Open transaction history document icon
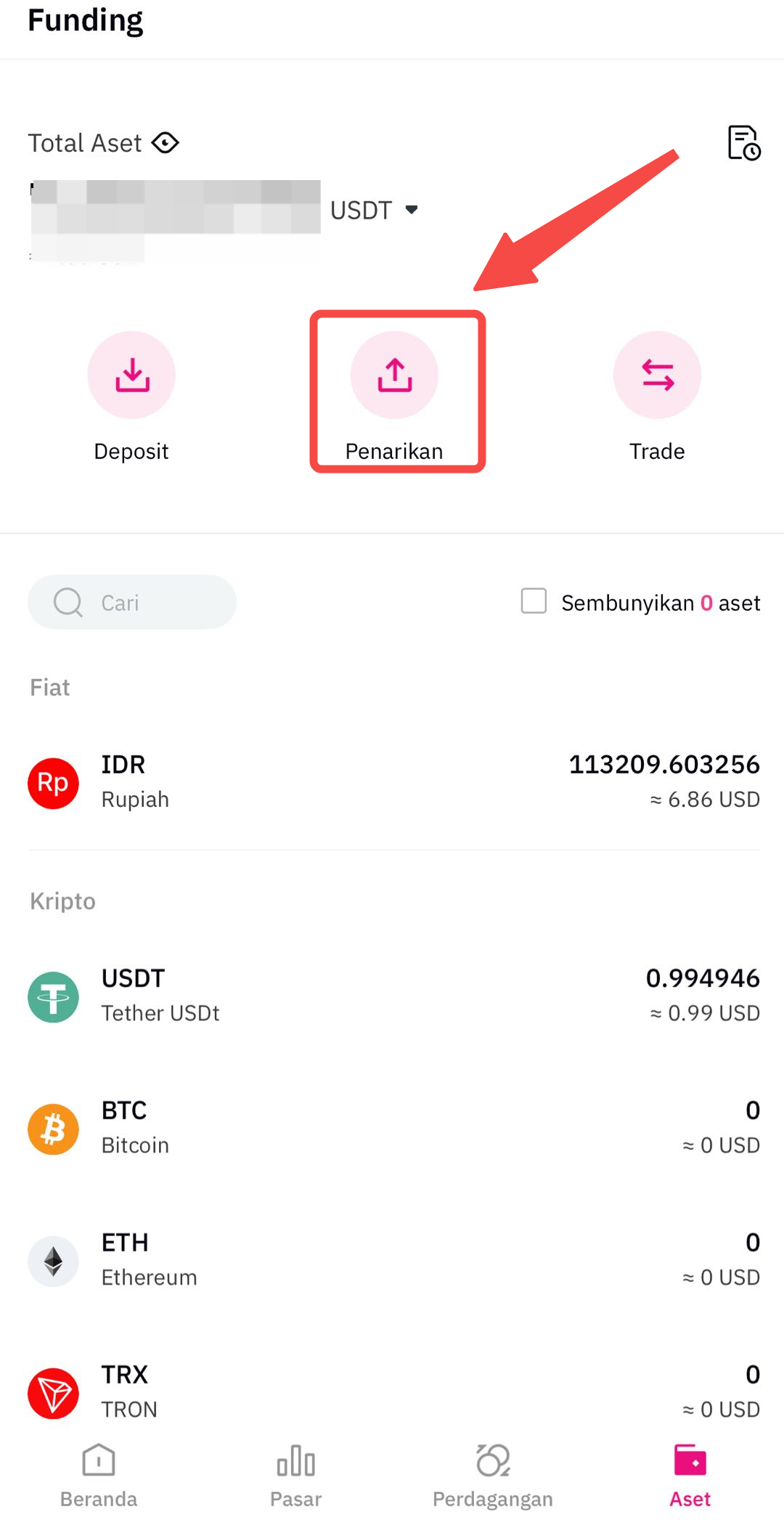Viewport: 784px width, 1536px height. click(x=743, y=142)
